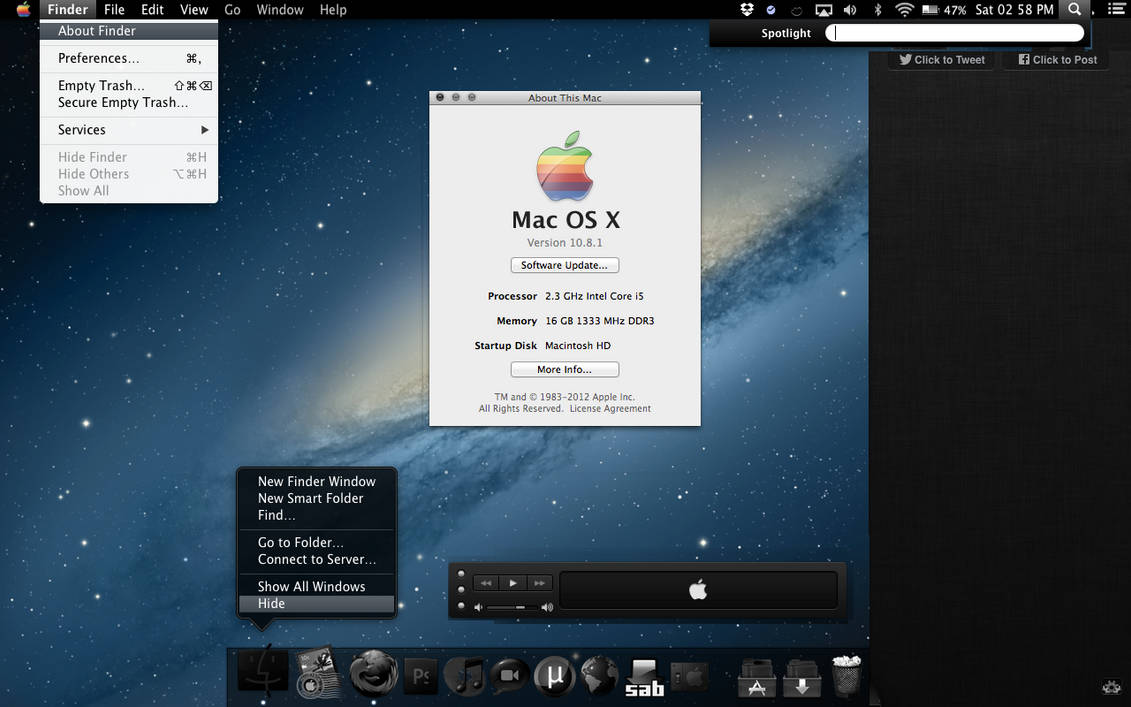The image size is (1131, 707).
Task: Open the Mail stamp icon in the Dock
Action: [318, 672]
